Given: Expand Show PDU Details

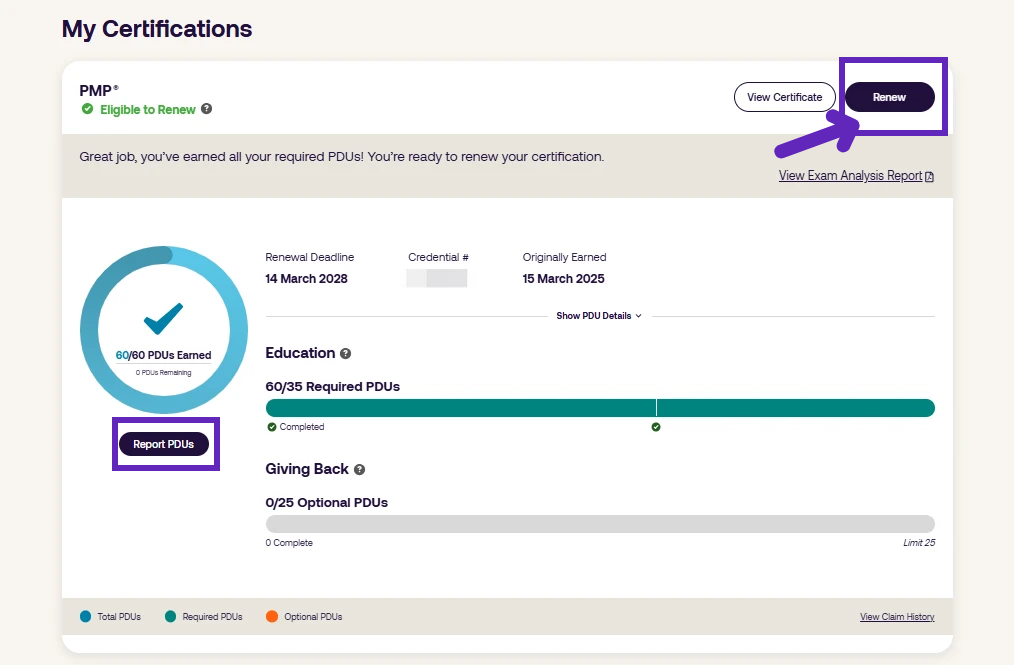Looking at the screenshot, I should tap(594, 316).
